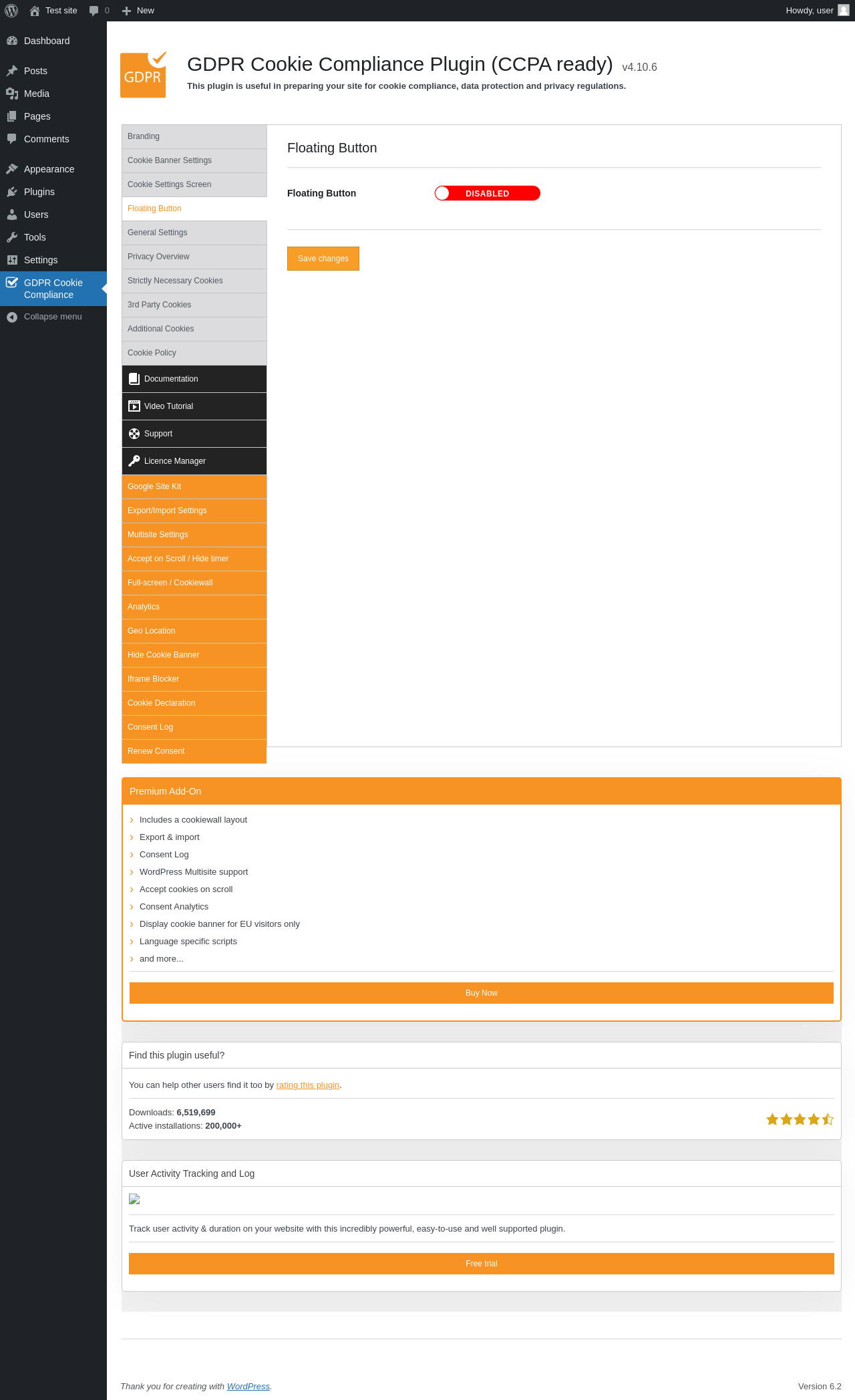855x1400 pixels.
Task: Open Full-screen / Cookiewall tab
Action: (x=194, y=583)
